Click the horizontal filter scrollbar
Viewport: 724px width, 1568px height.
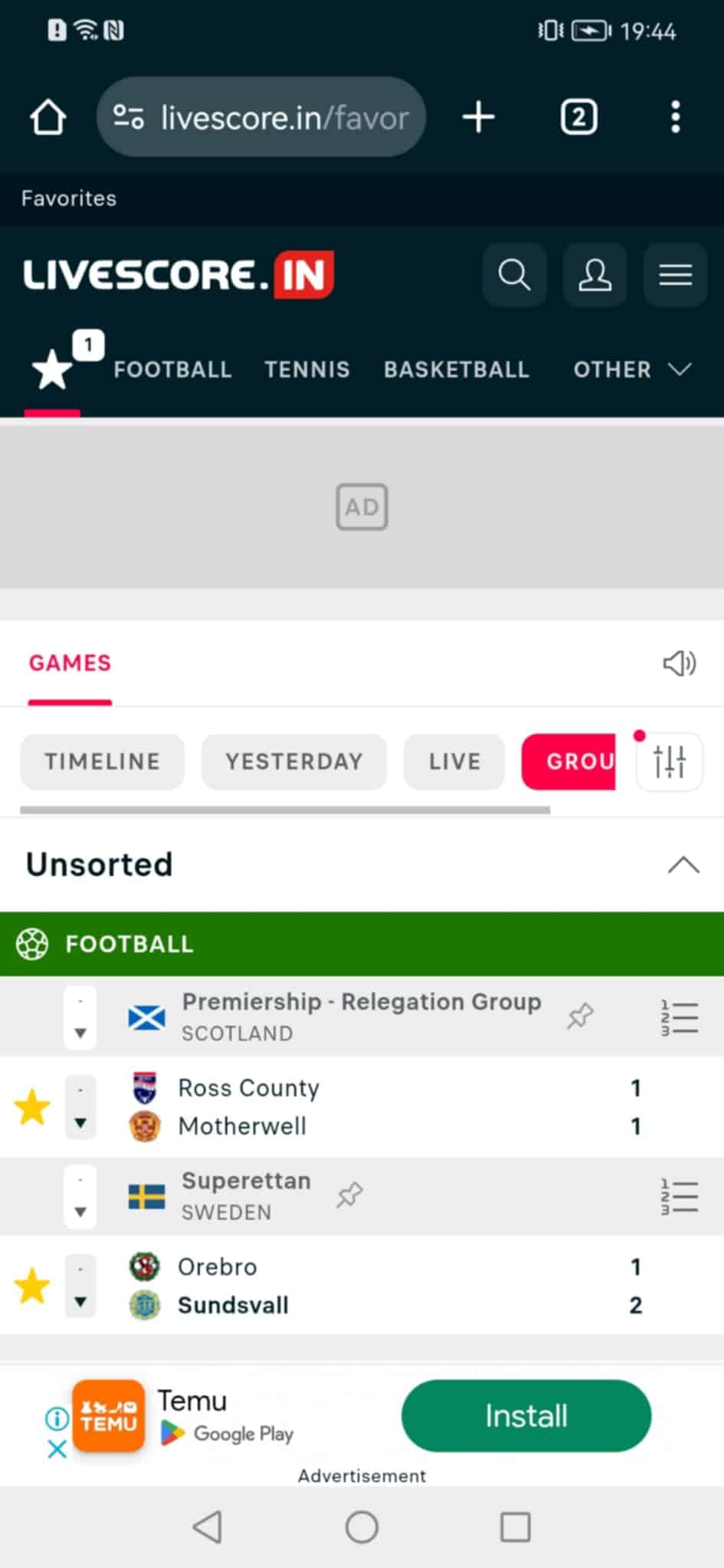[x=285, y=809]
